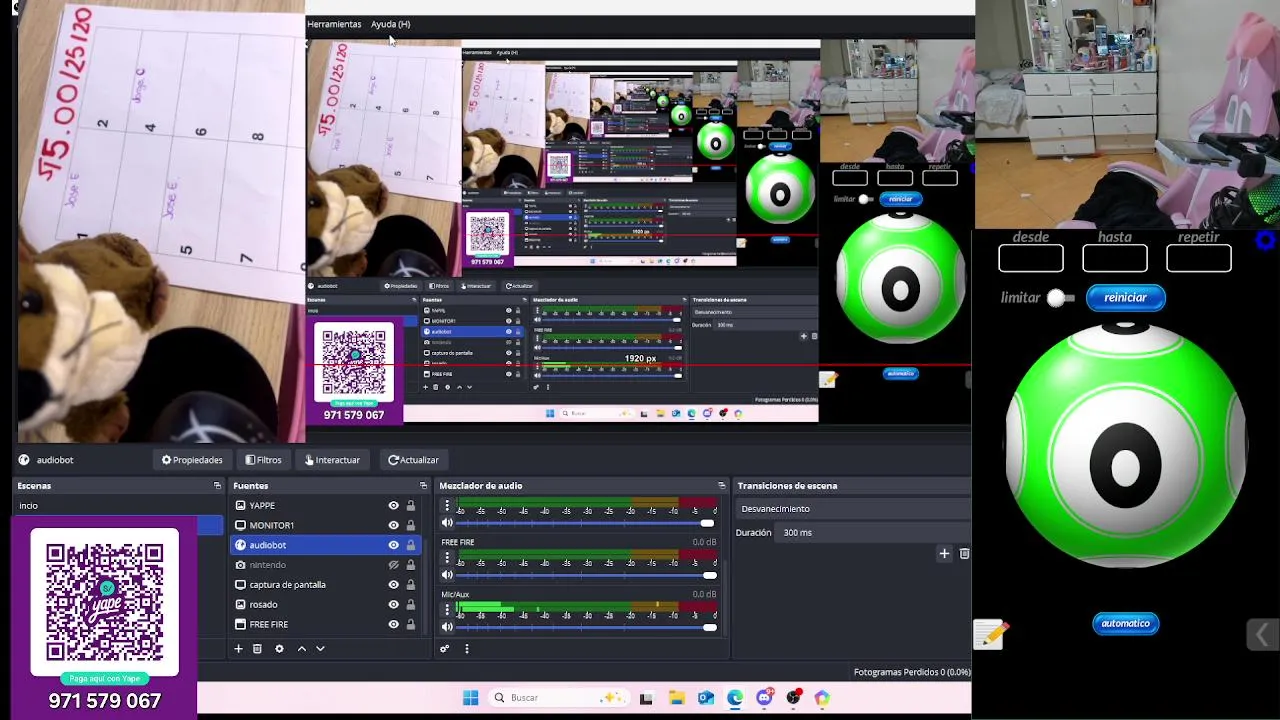Select the incio scene

118,506
